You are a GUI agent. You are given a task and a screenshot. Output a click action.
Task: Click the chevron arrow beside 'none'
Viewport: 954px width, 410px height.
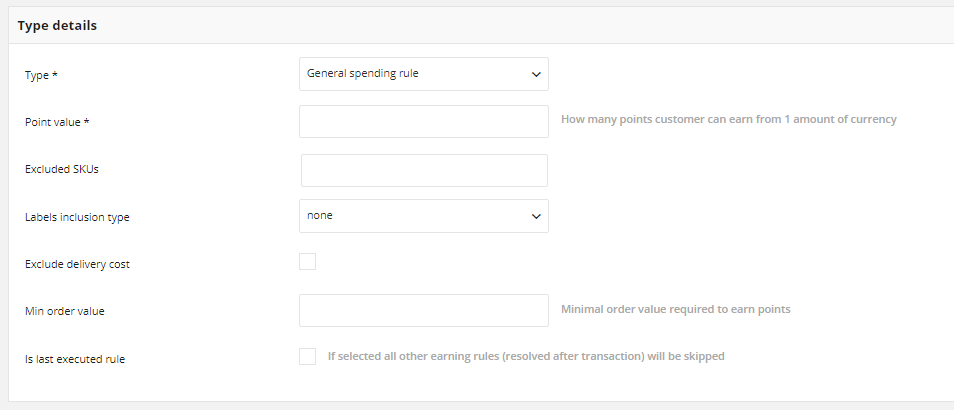(x=536, y=217)
